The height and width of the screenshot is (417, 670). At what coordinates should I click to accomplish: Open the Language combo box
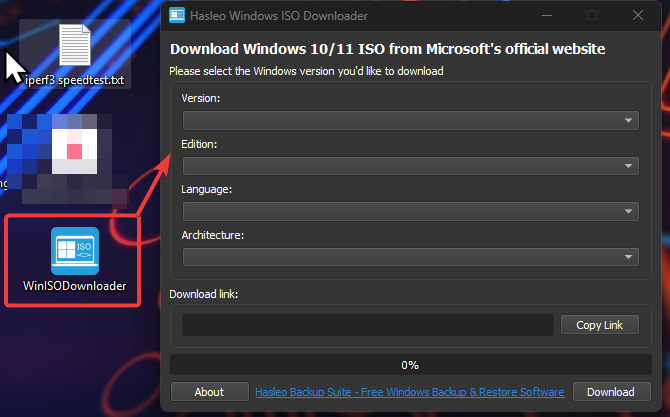pyautogui.click(x=410, y=211)
